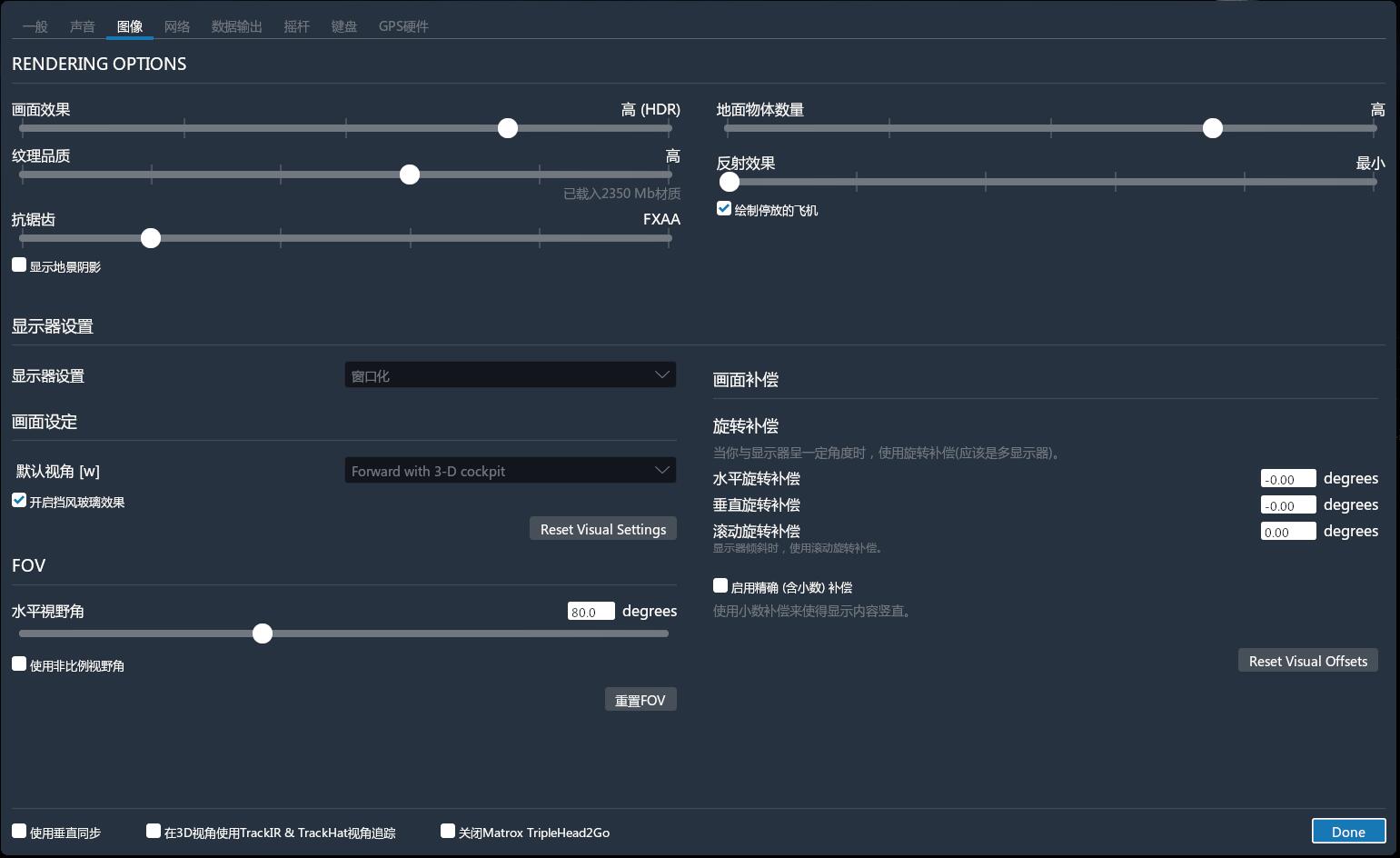The height and width of the screenshot is (858, 1400).
Task: Open the 声音 tab
Action: tap(83, 26)
